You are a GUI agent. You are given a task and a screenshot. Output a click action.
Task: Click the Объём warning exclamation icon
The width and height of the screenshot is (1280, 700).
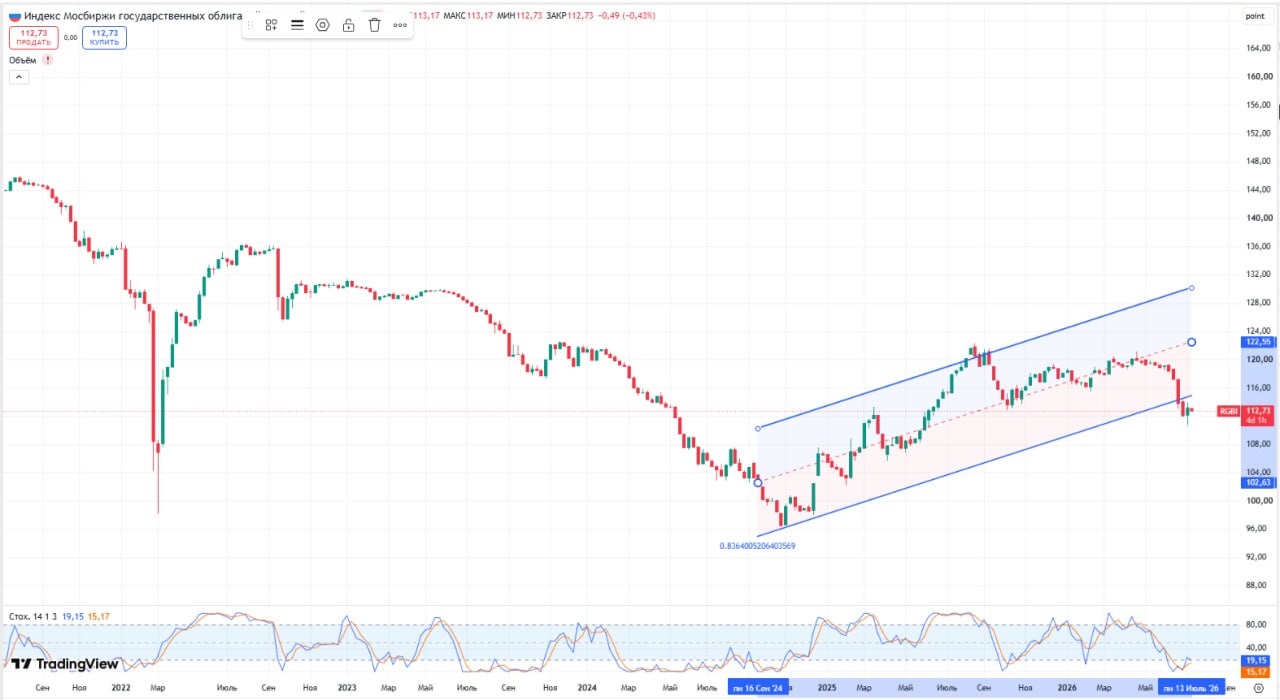[x=47, y=60]
